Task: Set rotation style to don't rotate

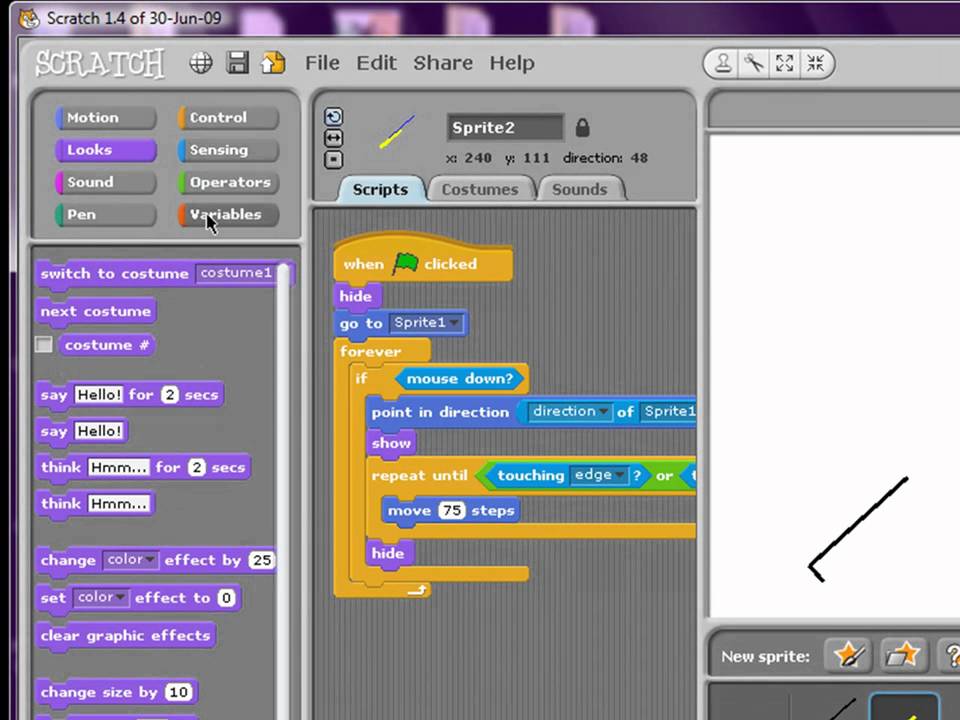Action: click(334, 160)
